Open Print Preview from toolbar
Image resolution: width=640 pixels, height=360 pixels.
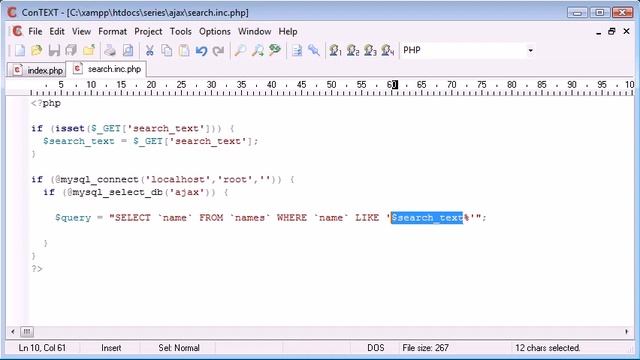[x=128, y=51]
